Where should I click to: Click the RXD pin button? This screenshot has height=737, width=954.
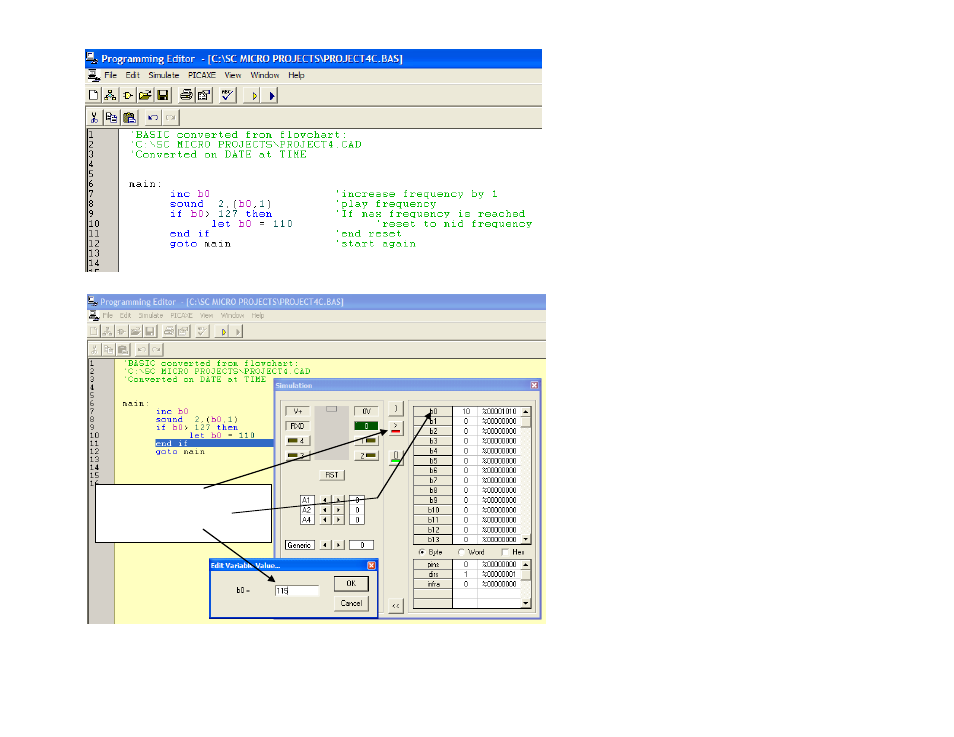[x=298, y=426]
